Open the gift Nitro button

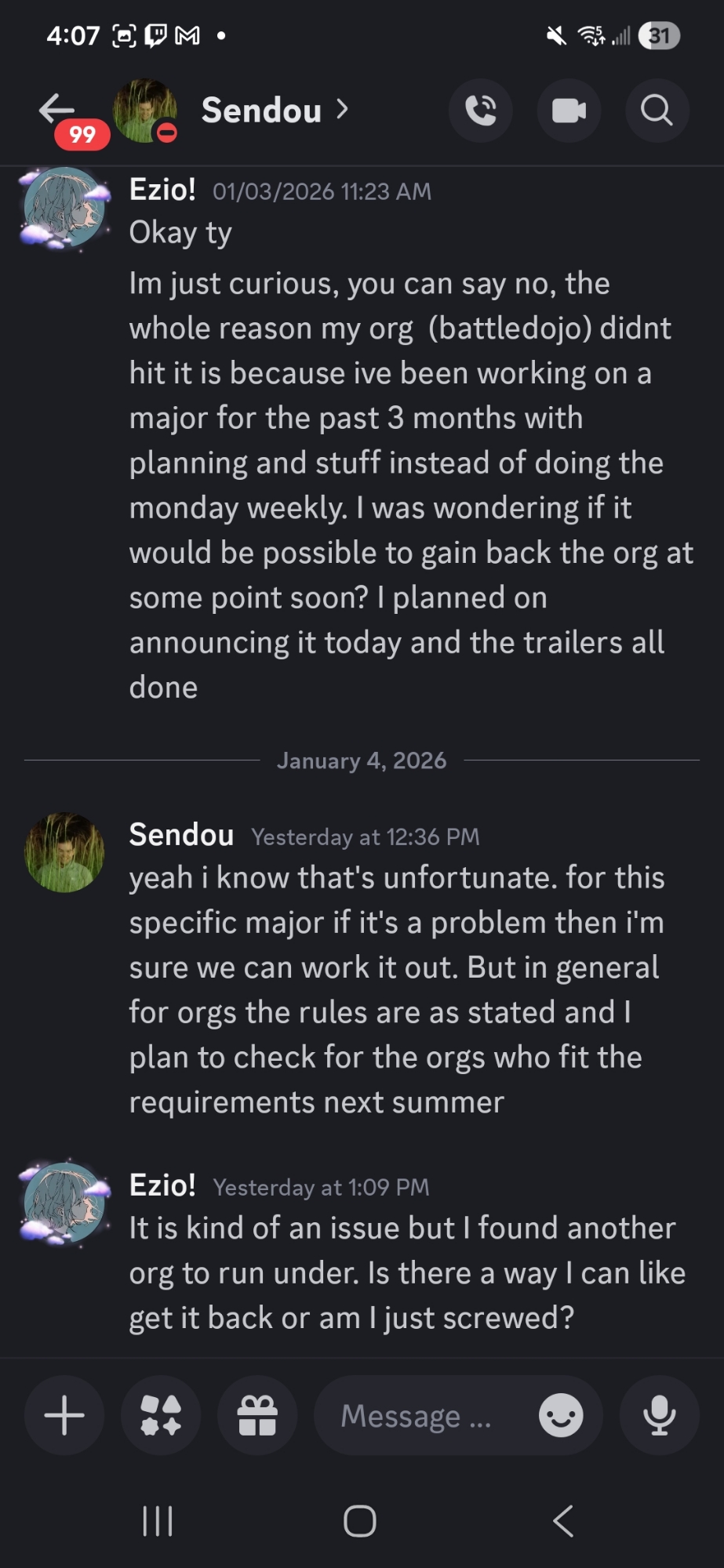257,1416
